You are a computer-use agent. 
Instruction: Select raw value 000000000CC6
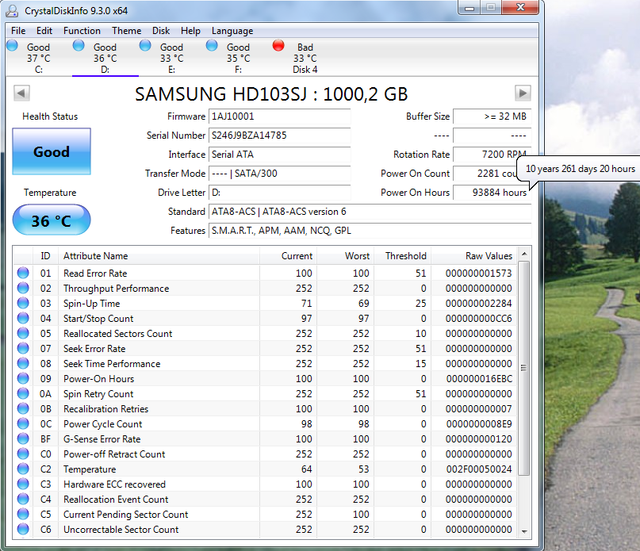pos(478,318)
